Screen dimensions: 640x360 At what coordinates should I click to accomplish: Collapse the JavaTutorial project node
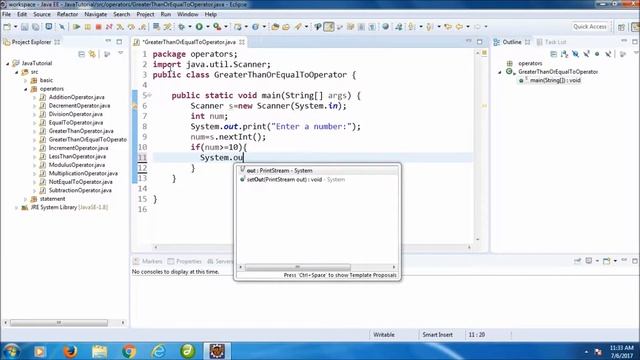(7, 64)
